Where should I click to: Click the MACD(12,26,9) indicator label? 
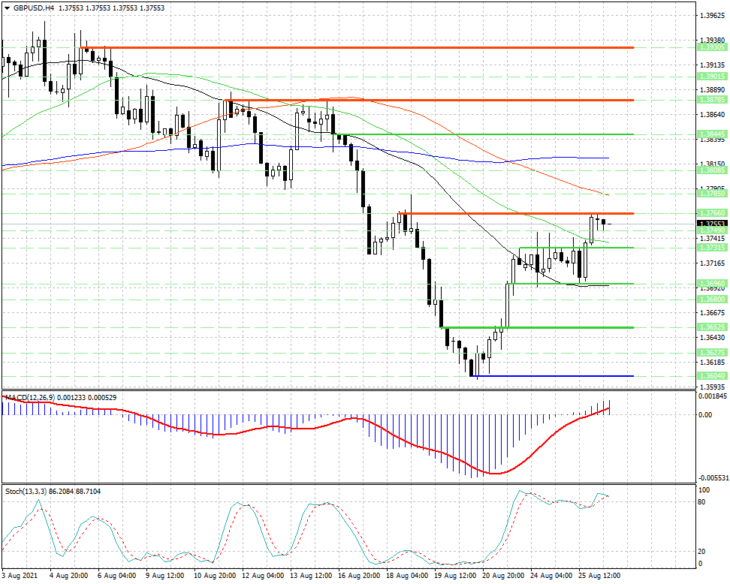coord(30,398)
